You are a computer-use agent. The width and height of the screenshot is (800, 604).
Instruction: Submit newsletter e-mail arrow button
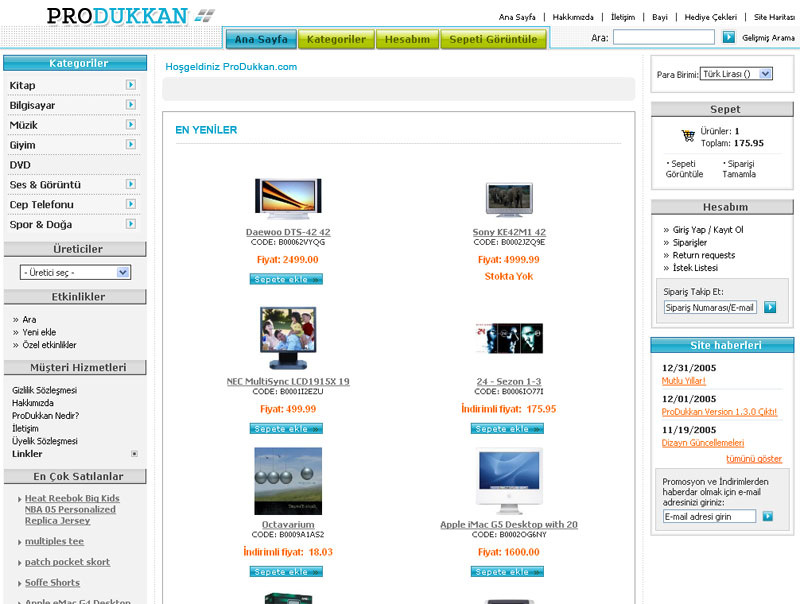(767, 516)
